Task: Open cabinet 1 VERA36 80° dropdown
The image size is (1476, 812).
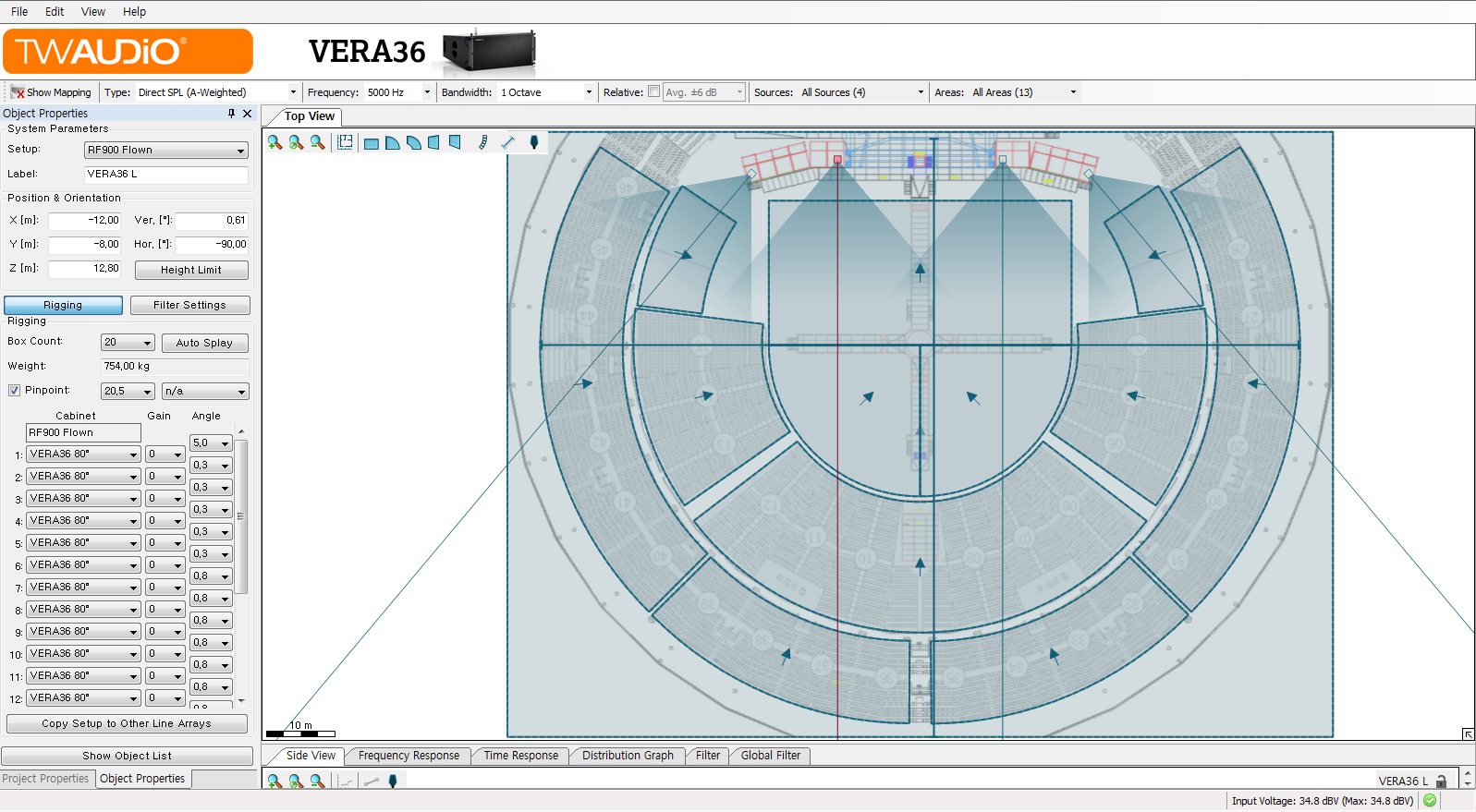Action: (83, 454)
